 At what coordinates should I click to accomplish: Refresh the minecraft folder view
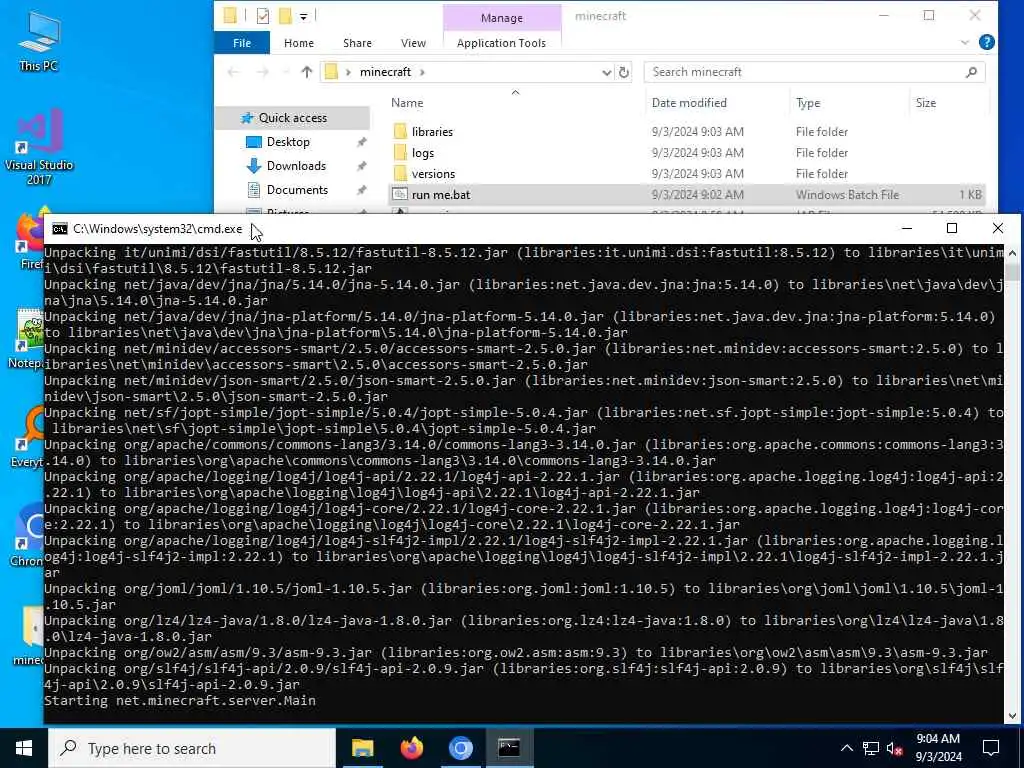[x=624, y=72]
